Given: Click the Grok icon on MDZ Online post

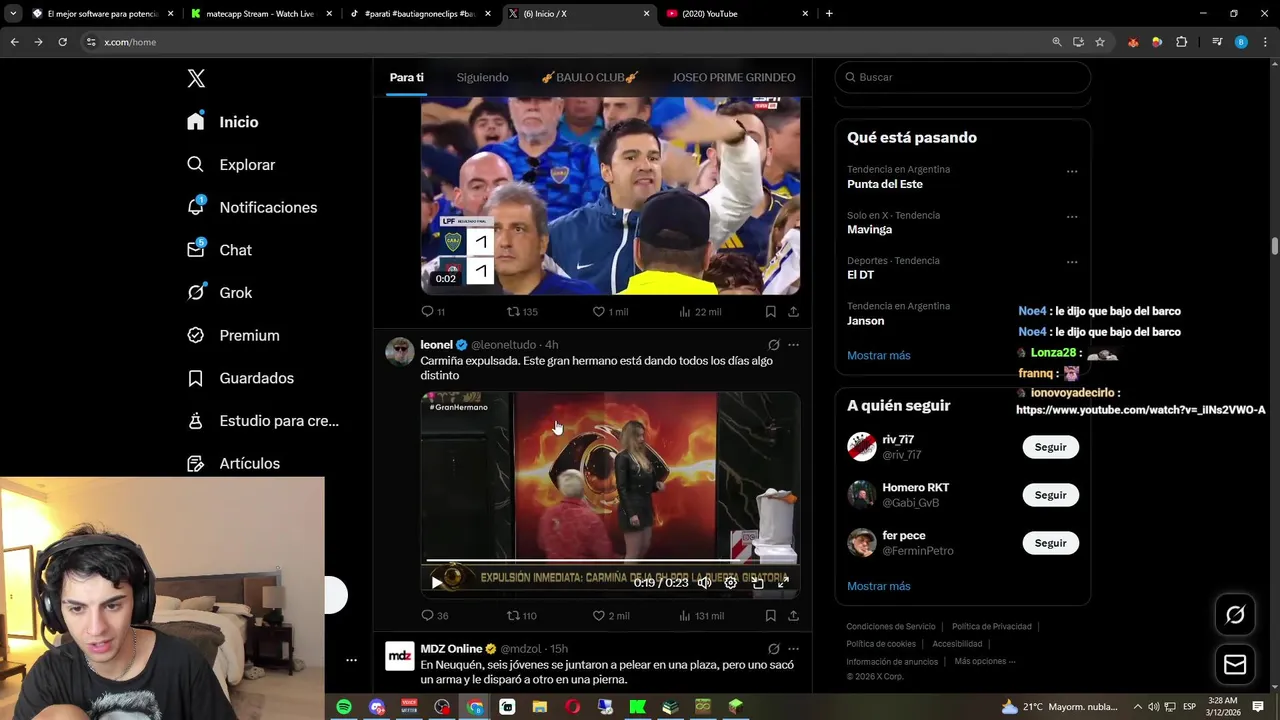Looking at the screenshot, I should (774, 649).
